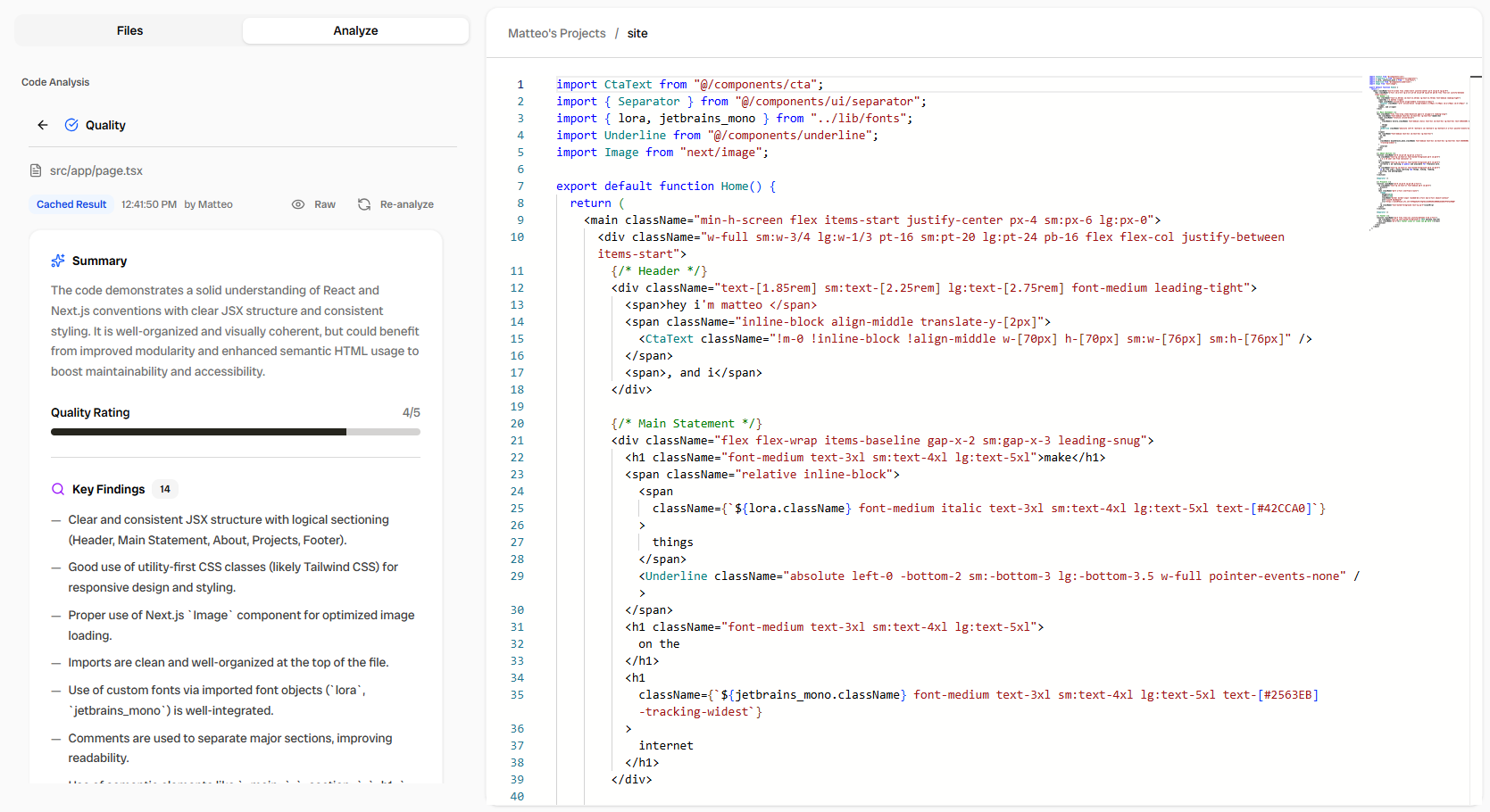Click the Key Findings magnifier icon

(x=58, y=489)
